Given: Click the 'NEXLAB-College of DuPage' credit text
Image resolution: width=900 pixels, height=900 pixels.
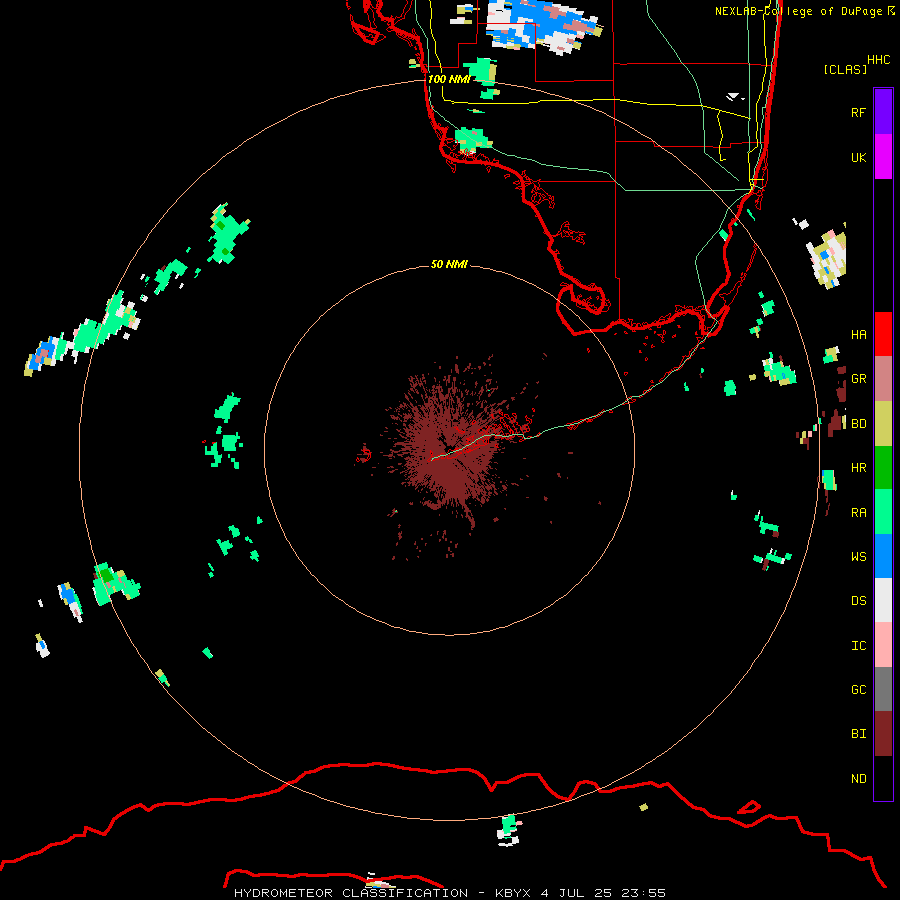Looking at the screenshot, I should coord(798,11).
